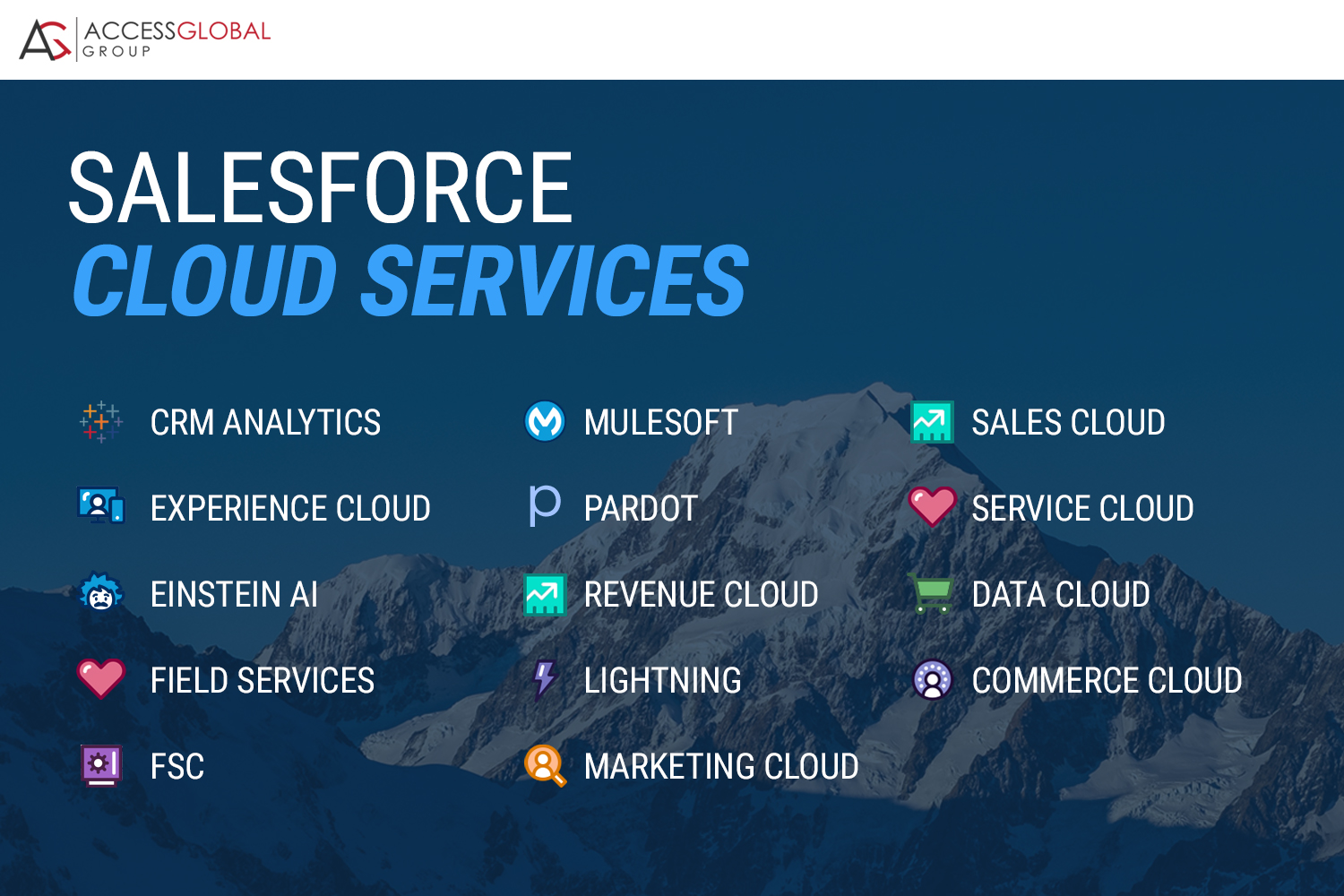
Task: Select the Service Cloud heart icon
Action: [933, 507]
